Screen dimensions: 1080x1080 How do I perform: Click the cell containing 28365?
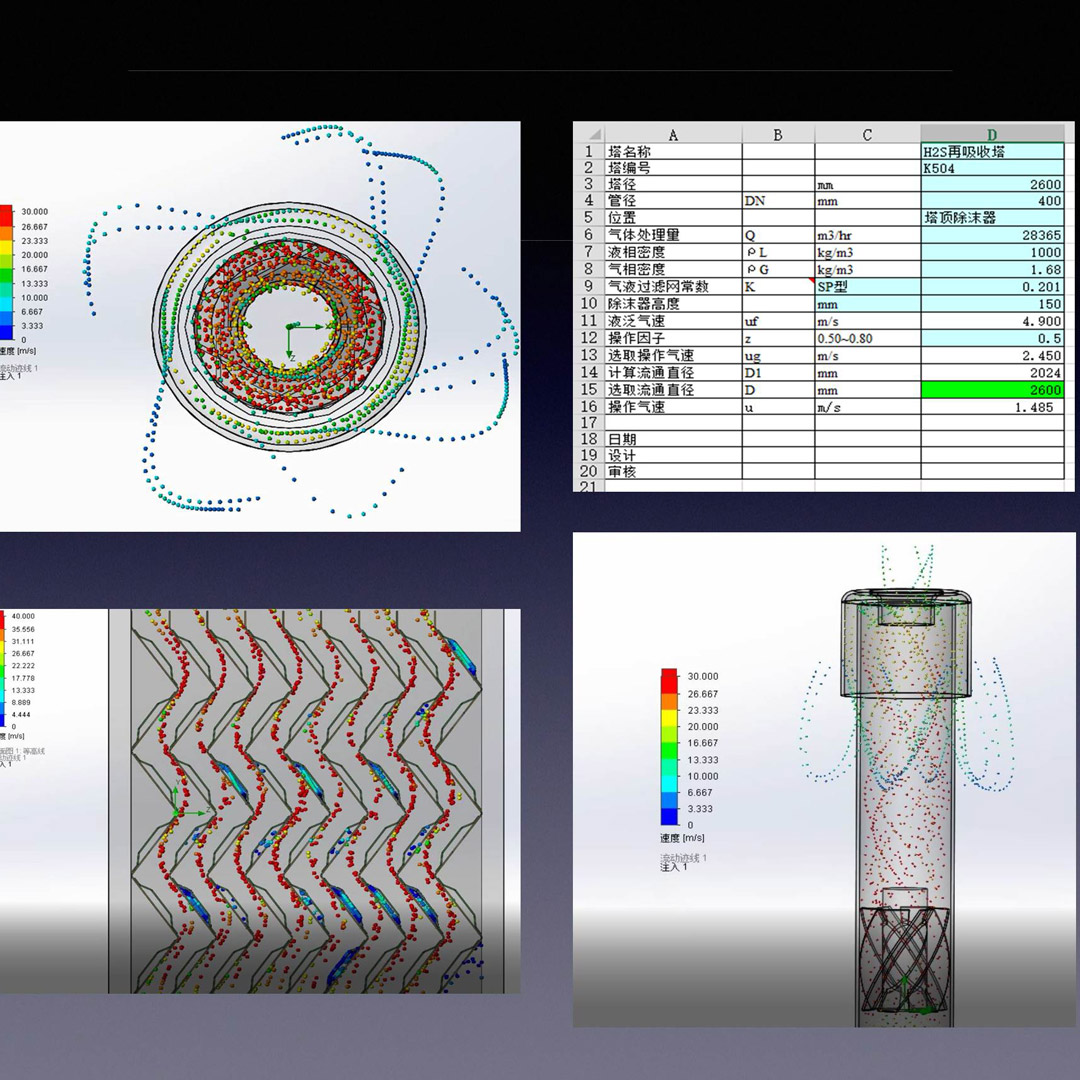click(x=991, y=235)
